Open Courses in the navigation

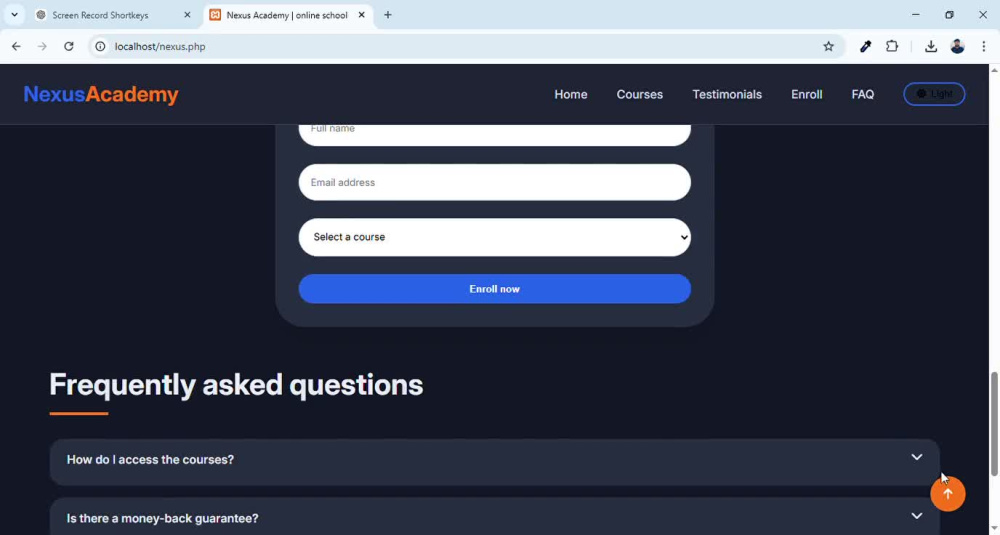click(640, 94)
